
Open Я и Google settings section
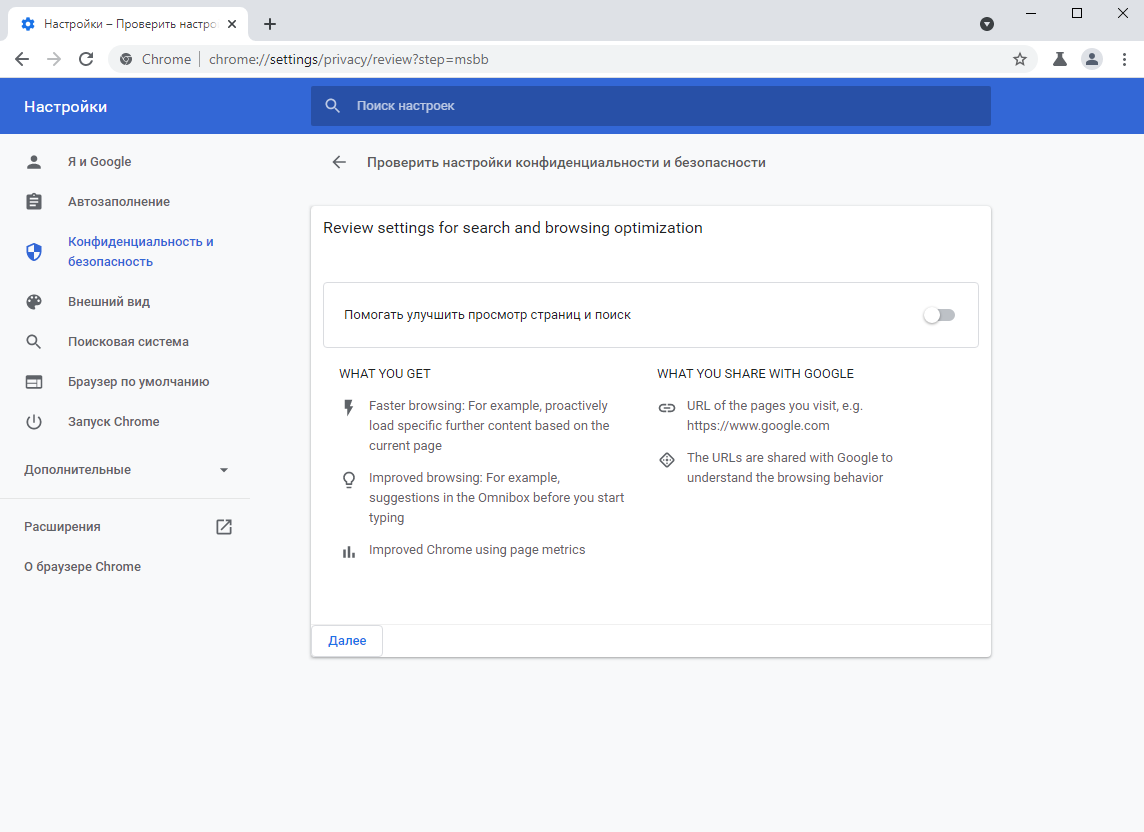tap(99, 162)
